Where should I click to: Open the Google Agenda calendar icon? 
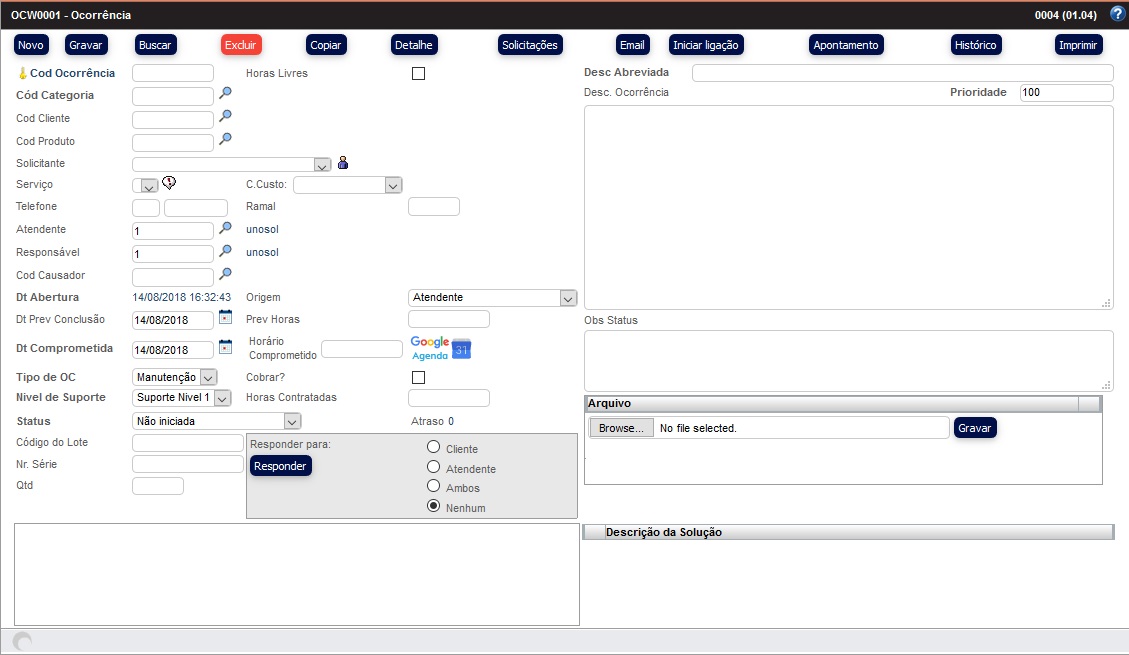pyautogui.click(x=461, y=349)
